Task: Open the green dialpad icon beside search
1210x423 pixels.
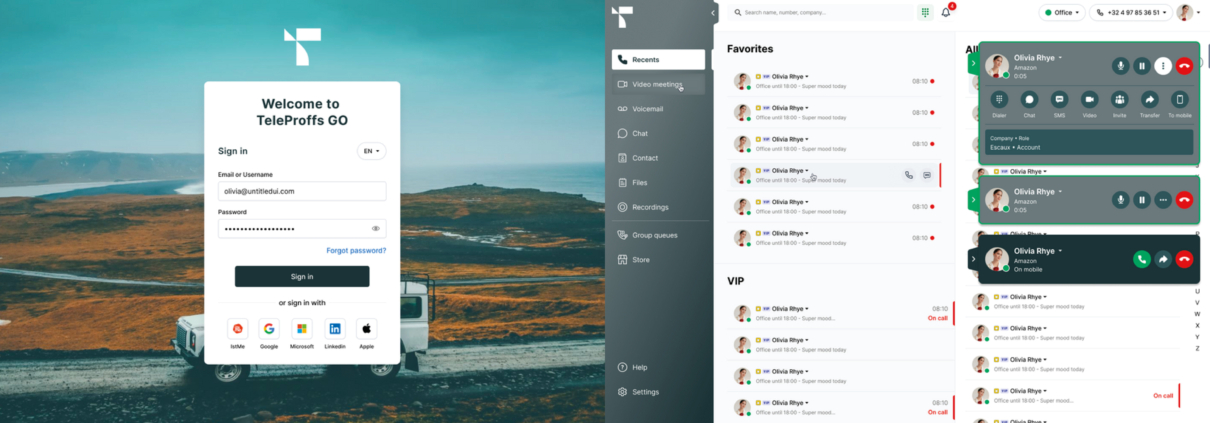Action: [x=925, y=13]
